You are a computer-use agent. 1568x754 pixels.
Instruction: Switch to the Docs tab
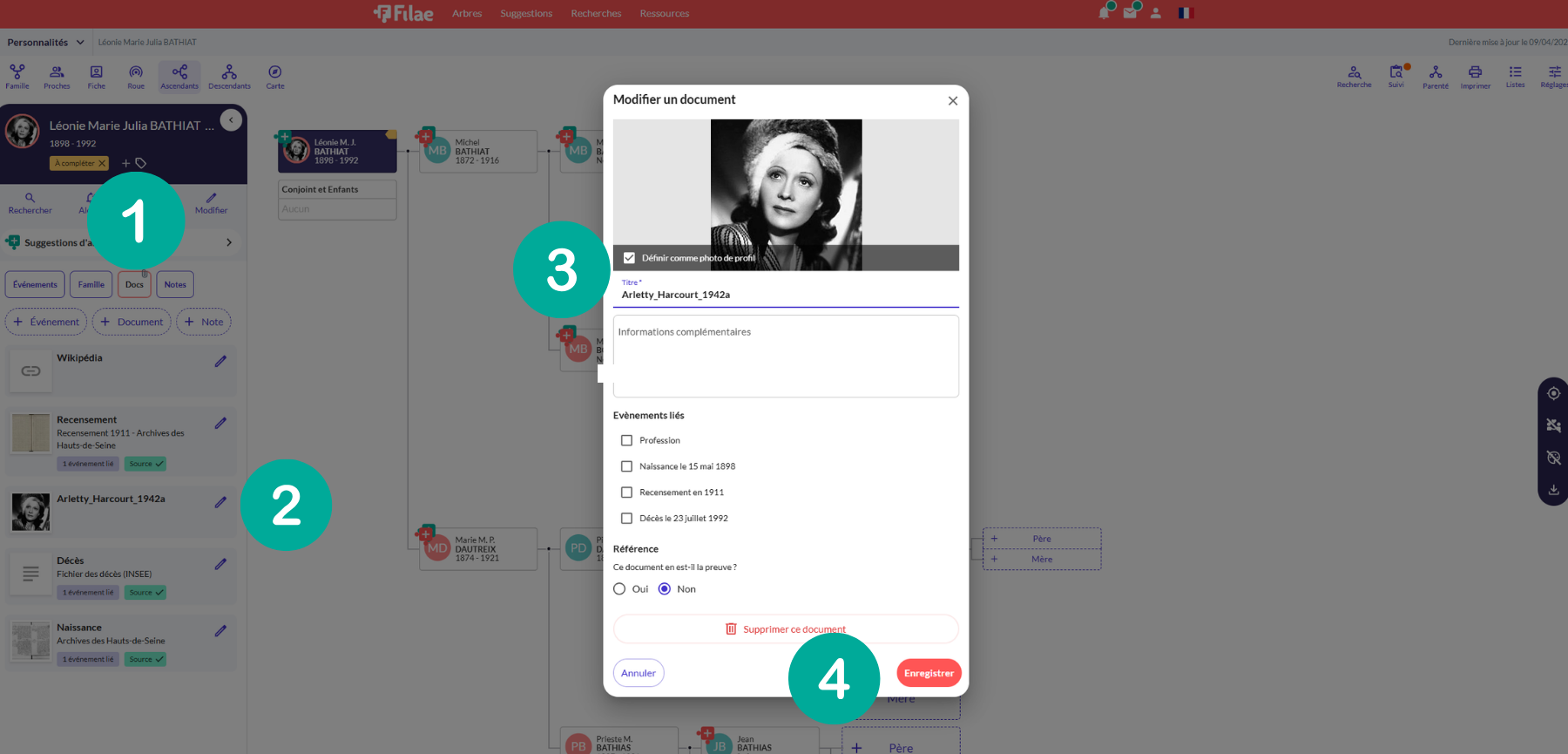(x=134, y=284)
